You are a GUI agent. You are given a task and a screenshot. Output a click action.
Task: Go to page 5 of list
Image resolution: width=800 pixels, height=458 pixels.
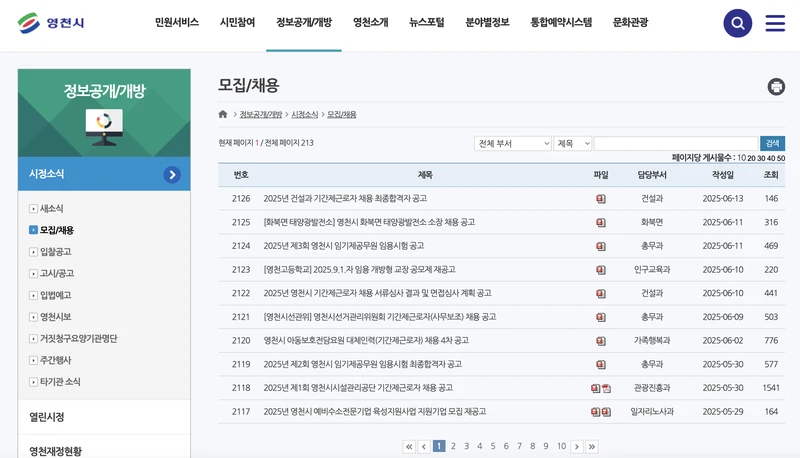(x=493, y=446)
